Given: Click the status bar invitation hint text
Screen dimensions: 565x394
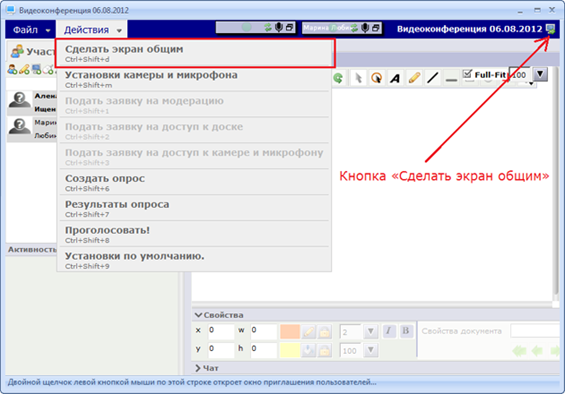Looking at the screenshot, I should (192, 382).
